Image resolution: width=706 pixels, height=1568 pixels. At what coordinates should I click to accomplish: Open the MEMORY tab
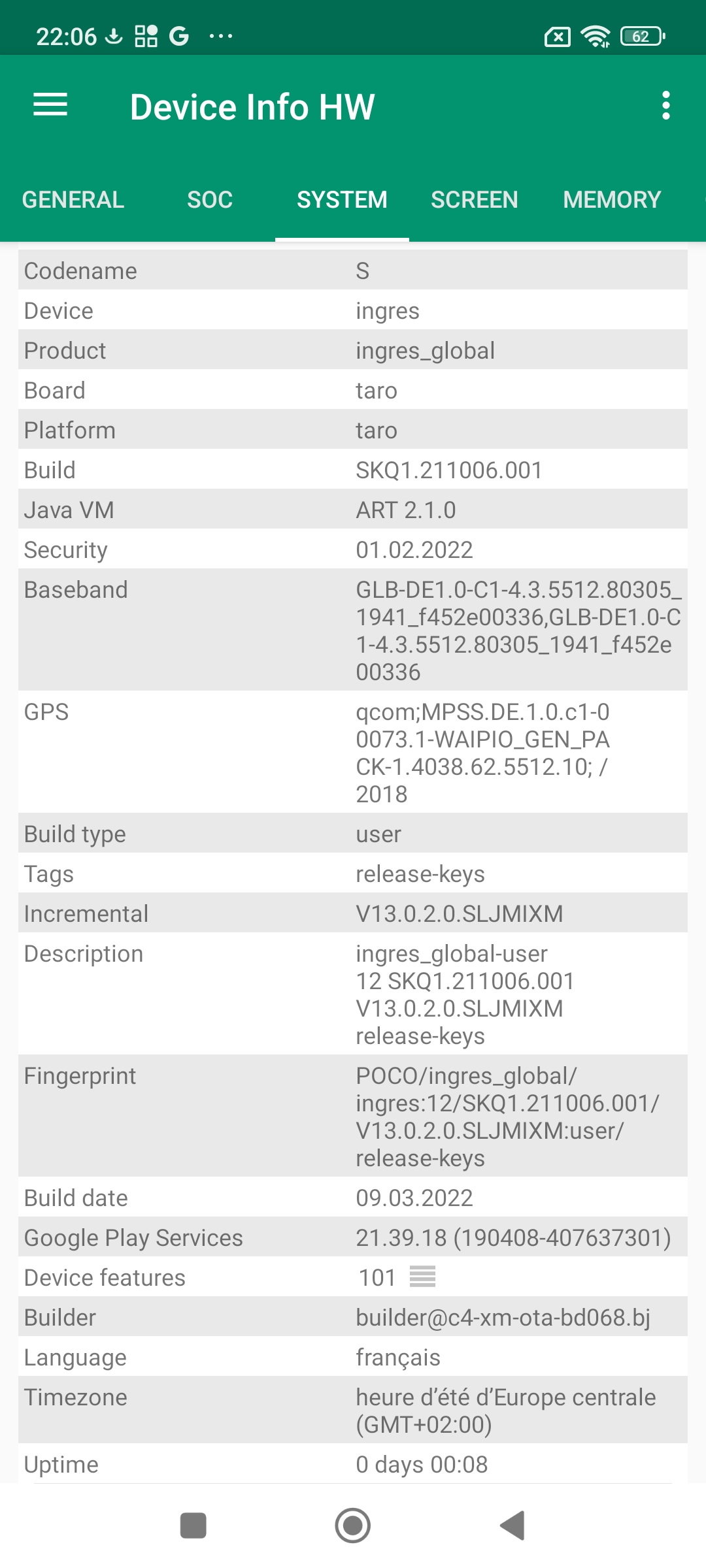point(612,200)
